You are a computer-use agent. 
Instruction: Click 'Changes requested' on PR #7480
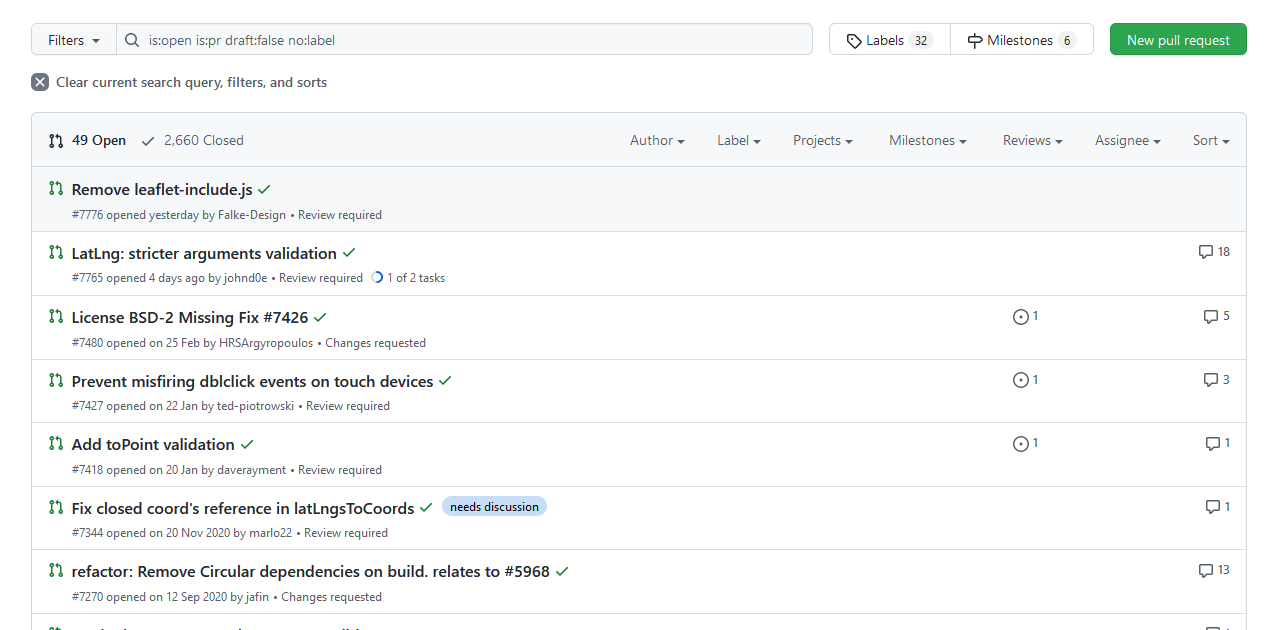(x=376, y=343)
